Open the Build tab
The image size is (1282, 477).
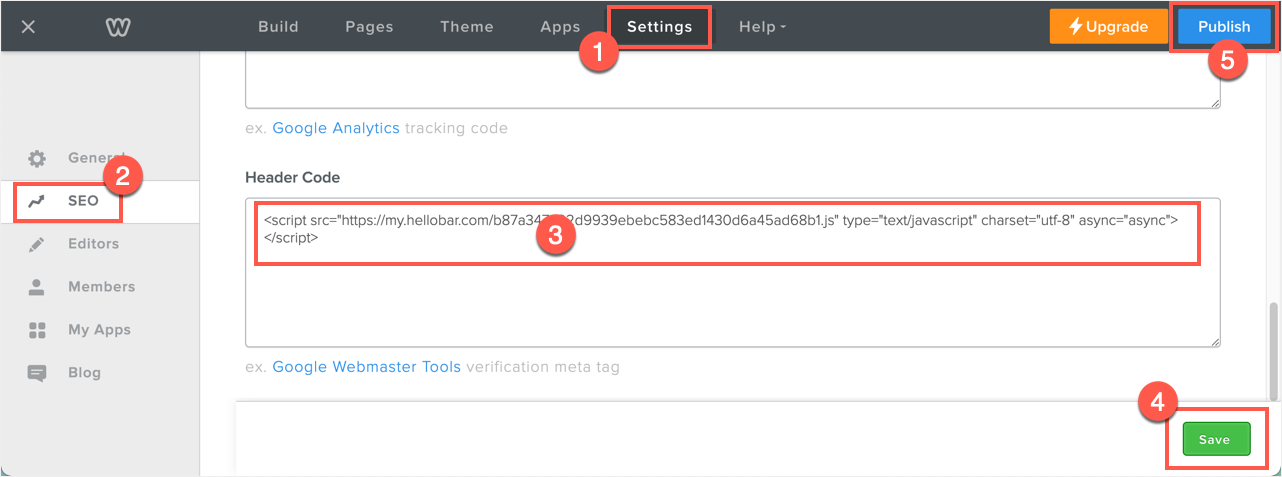pyautogui.click(x=278, y=27)
